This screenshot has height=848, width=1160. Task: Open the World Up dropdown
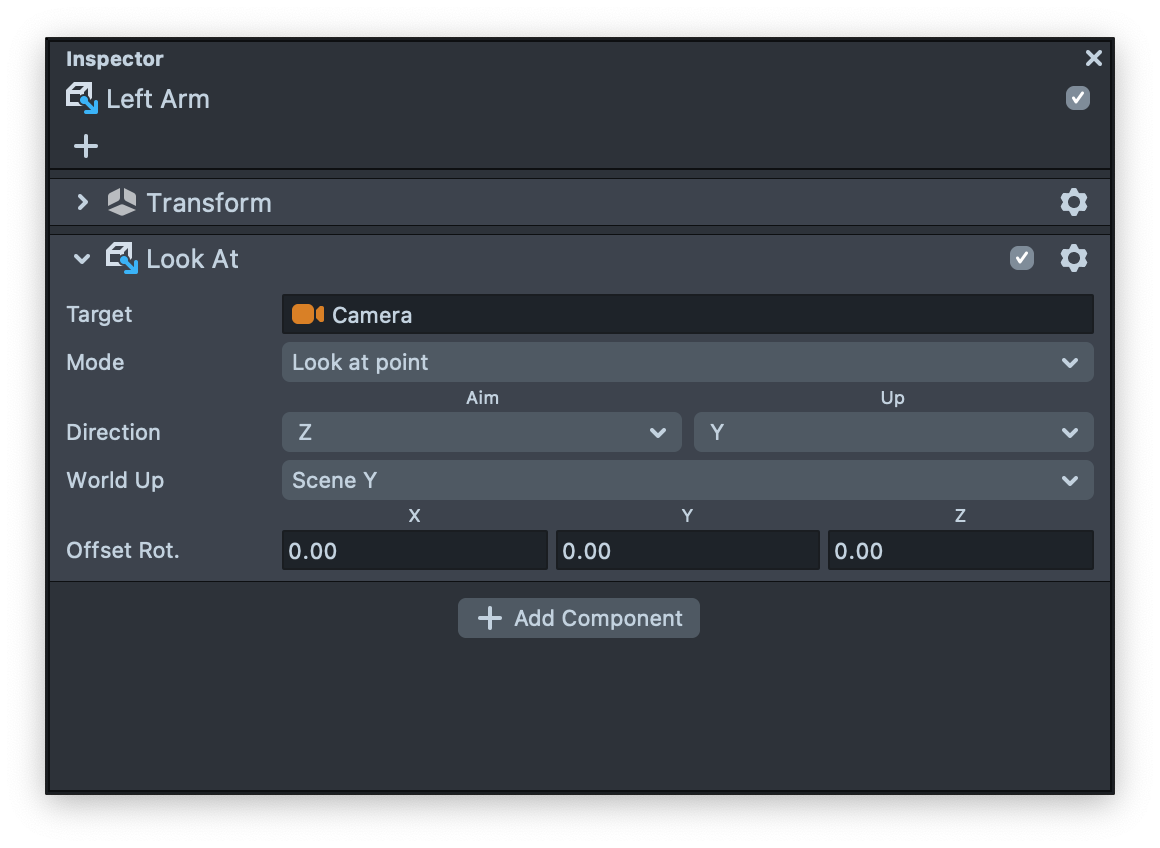(687, 480)
